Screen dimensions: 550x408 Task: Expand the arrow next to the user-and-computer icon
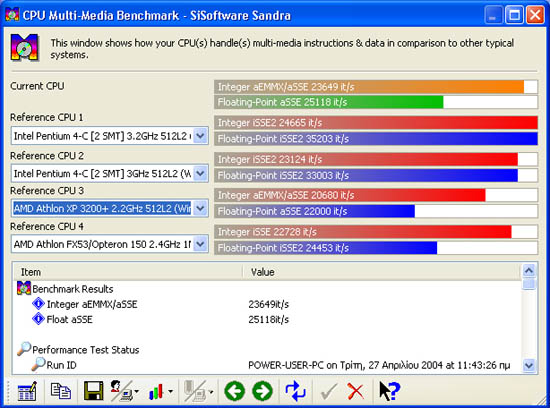[136, 392]
